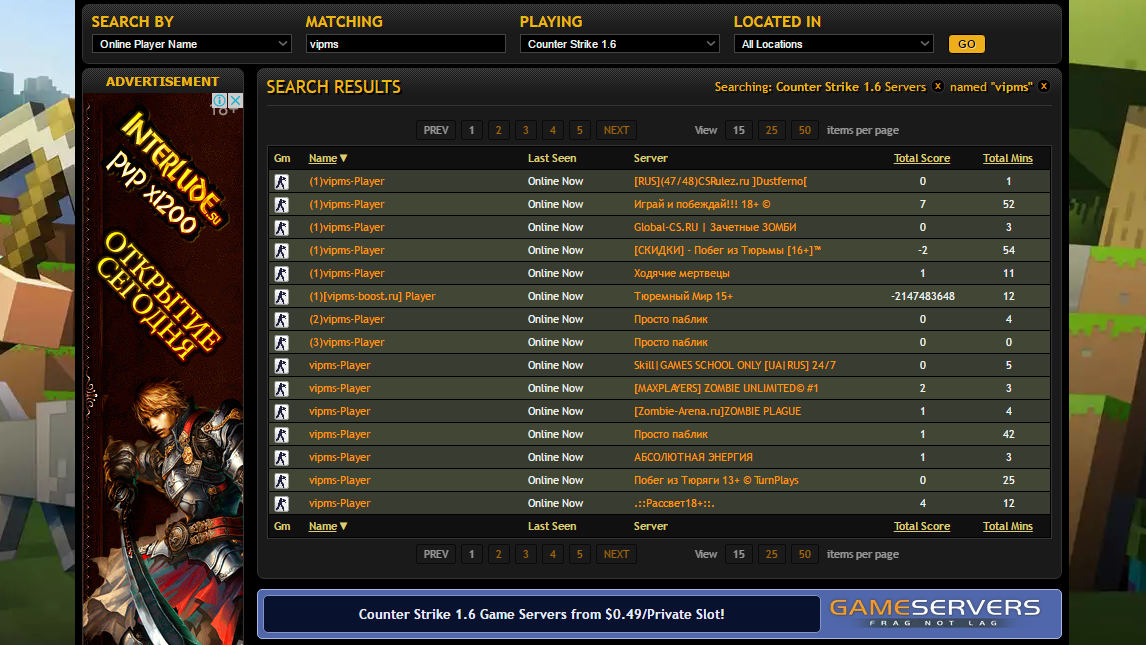1146x645 pixels.
Task: Select page 1 in top pagination
Action: pos(471,130)
